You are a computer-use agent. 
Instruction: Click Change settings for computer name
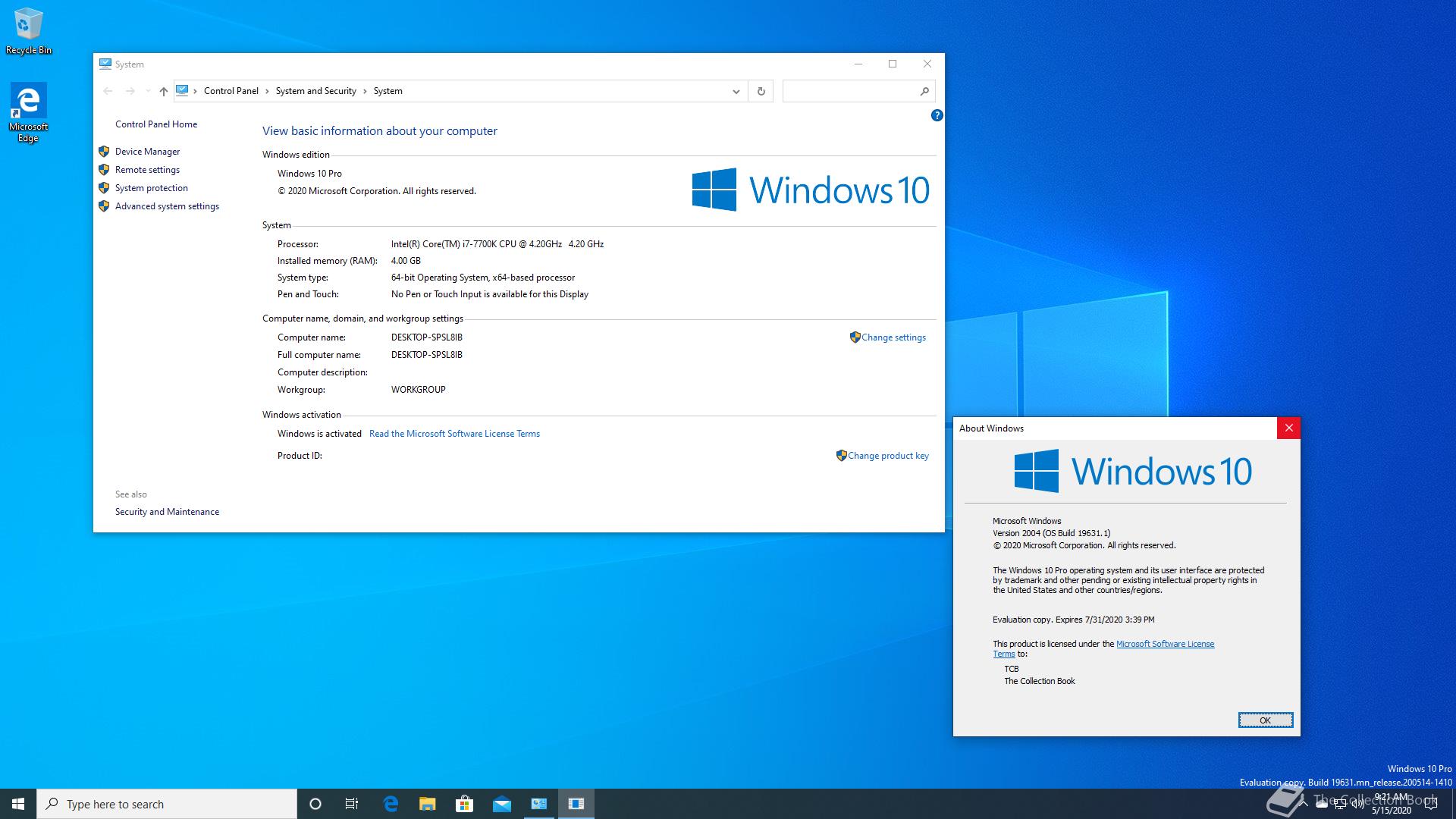tap(893, 337)
